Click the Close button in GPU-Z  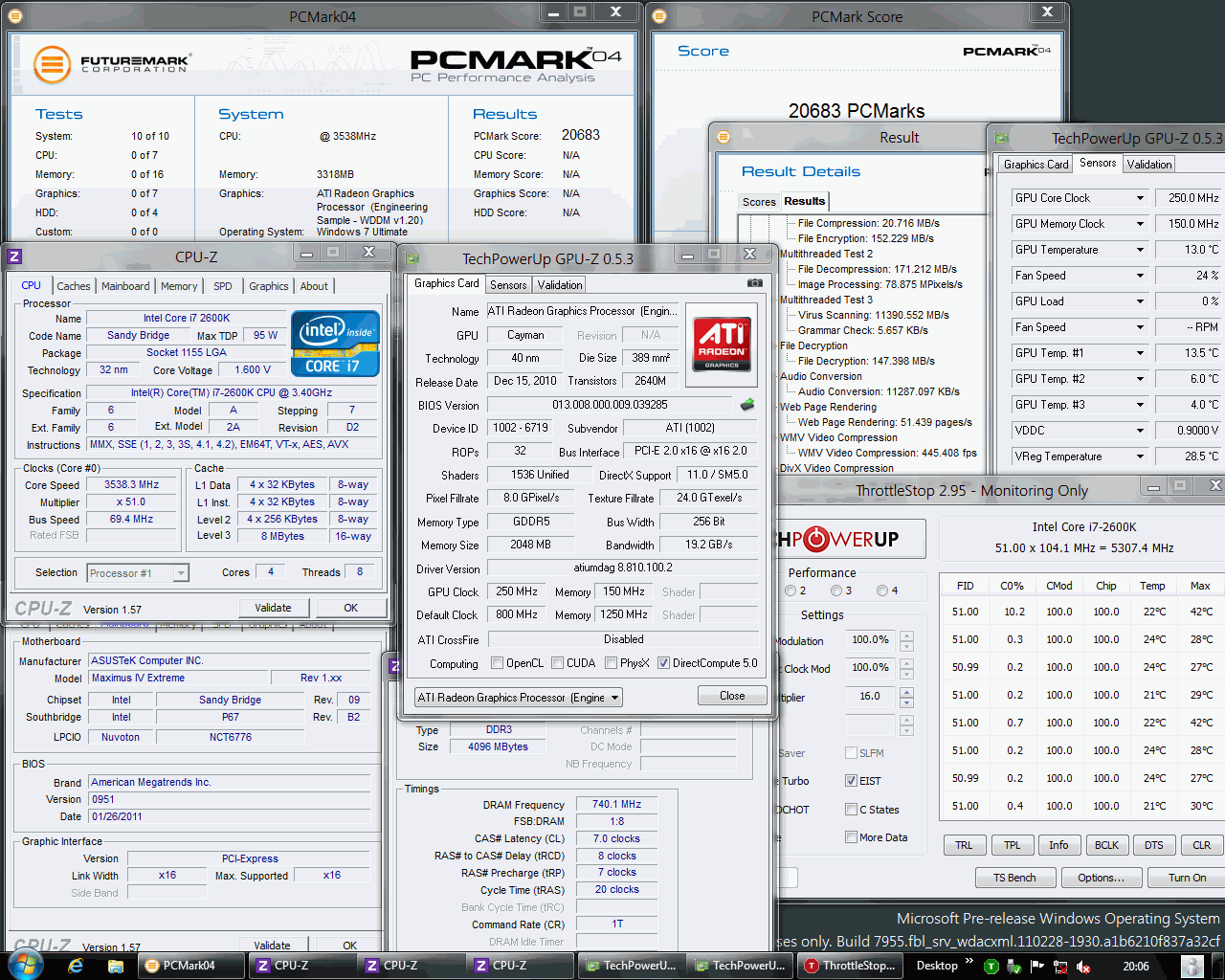tap(732, 696)
